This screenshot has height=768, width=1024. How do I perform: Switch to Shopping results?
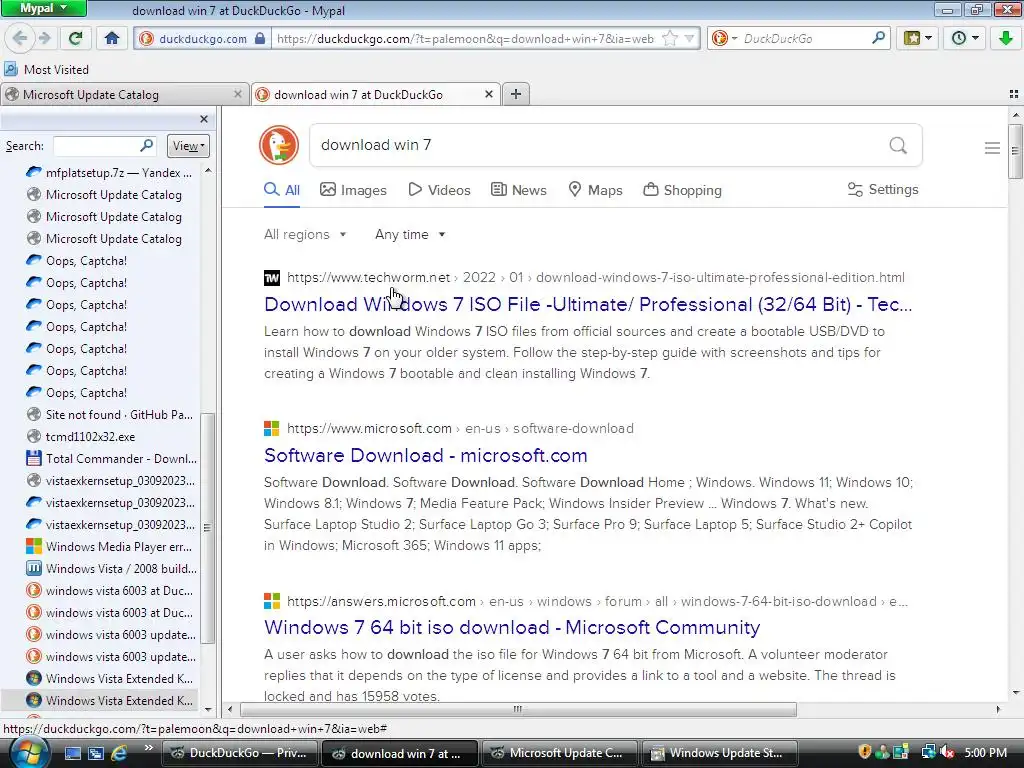coord(682,190)
